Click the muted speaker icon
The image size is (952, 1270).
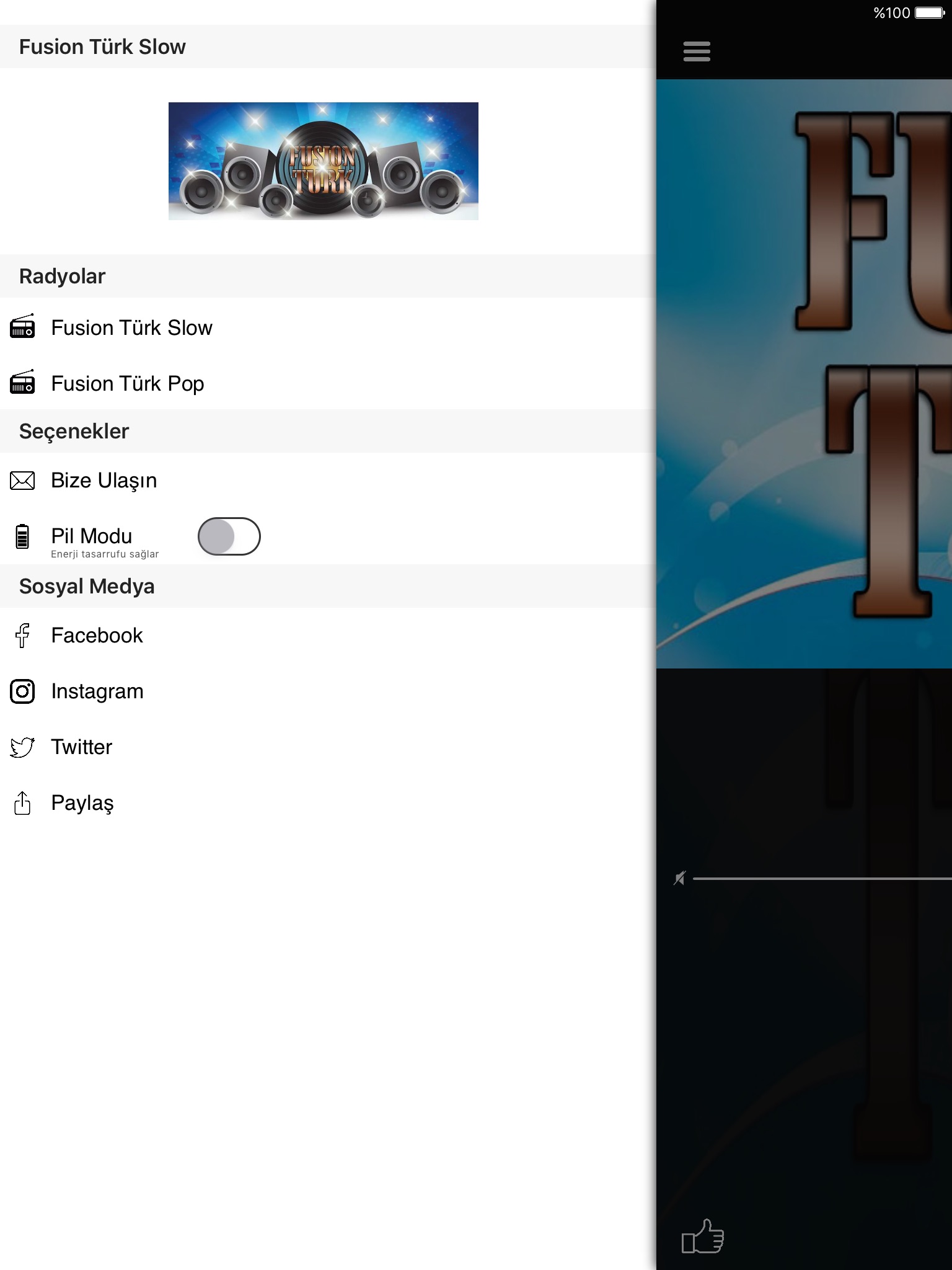click(x=680, y=878)
